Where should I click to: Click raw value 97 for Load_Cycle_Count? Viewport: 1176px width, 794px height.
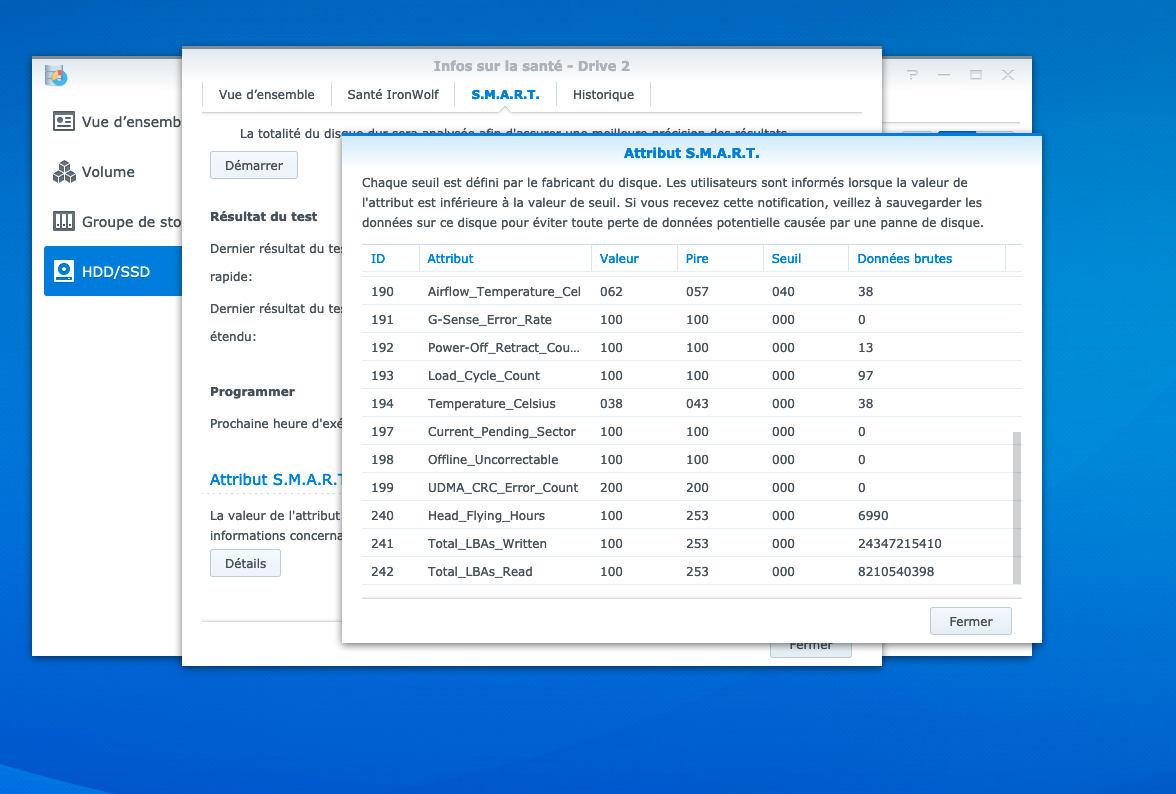coord(866,376)
